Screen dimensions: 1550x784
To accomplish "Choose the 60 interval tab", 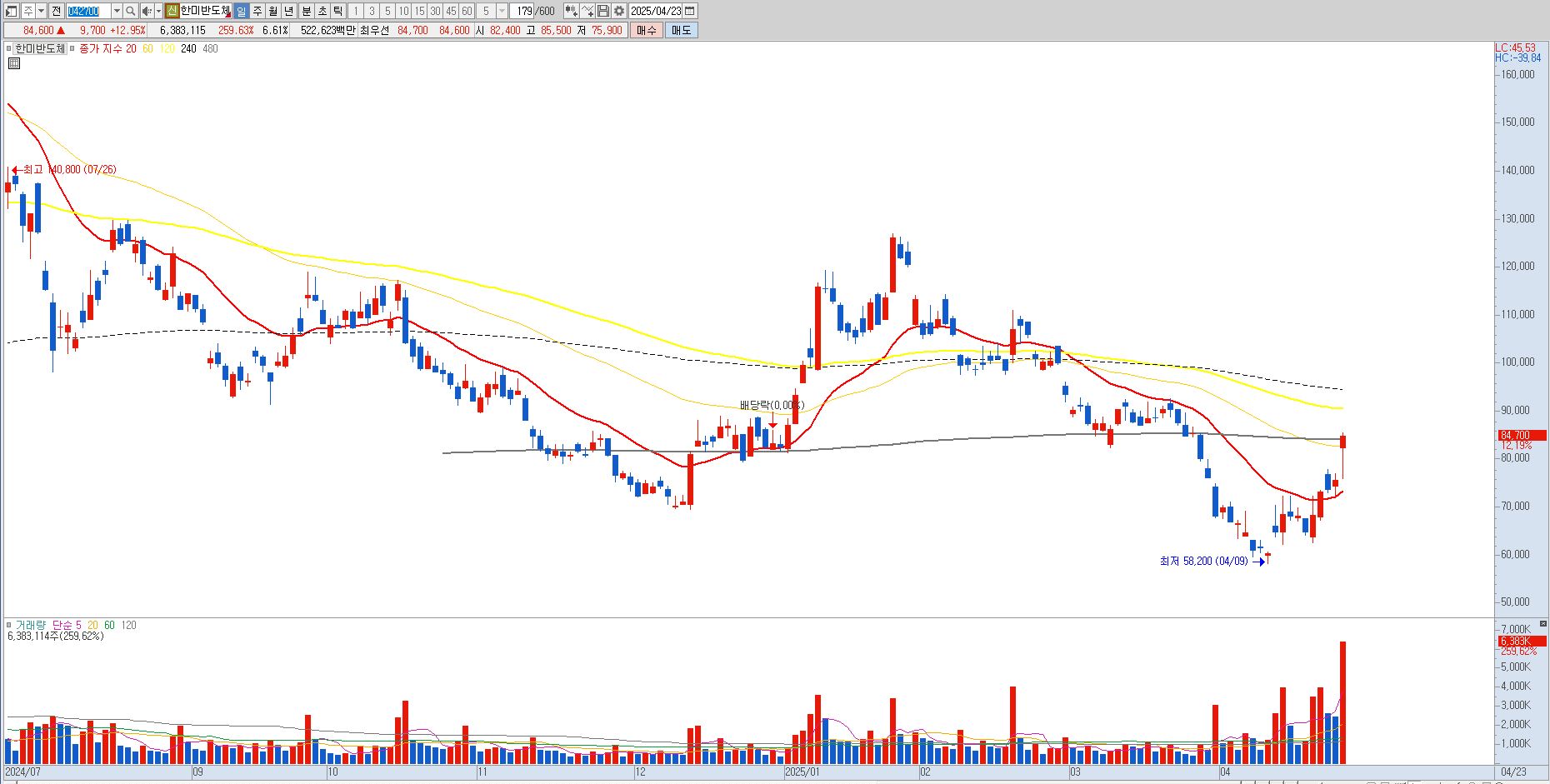I will (x=467, y=11).
